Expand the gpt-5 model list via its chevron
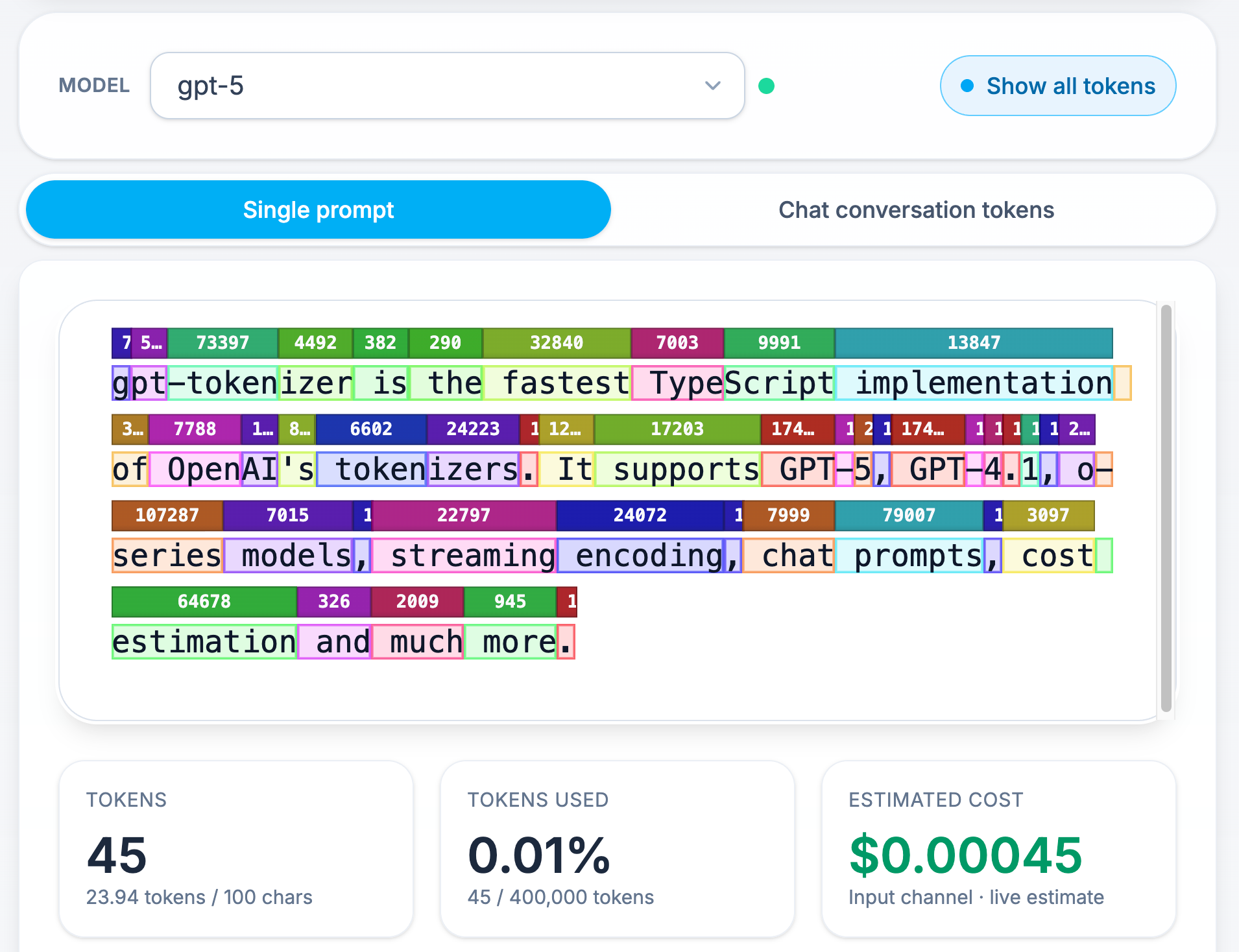 point(712,85)
